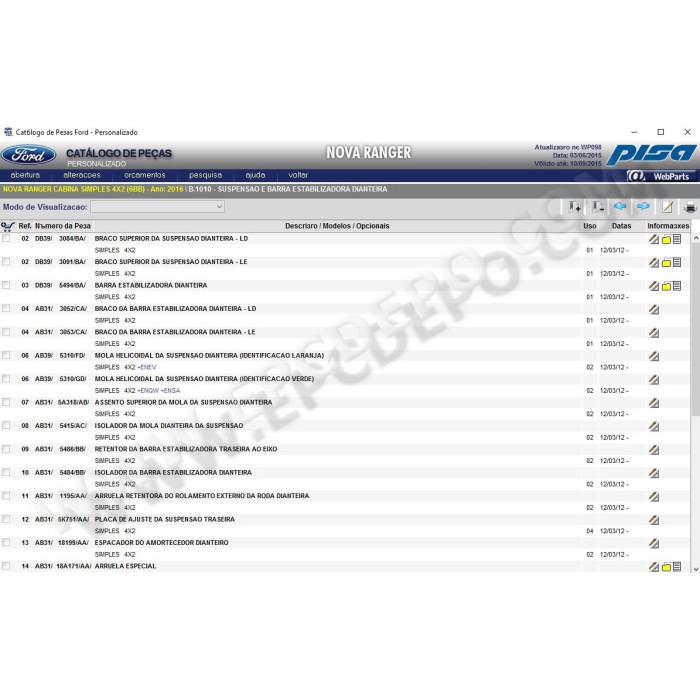Click the Ford oval logo
The image size is (700, 700).
click(x=29, y=155)
